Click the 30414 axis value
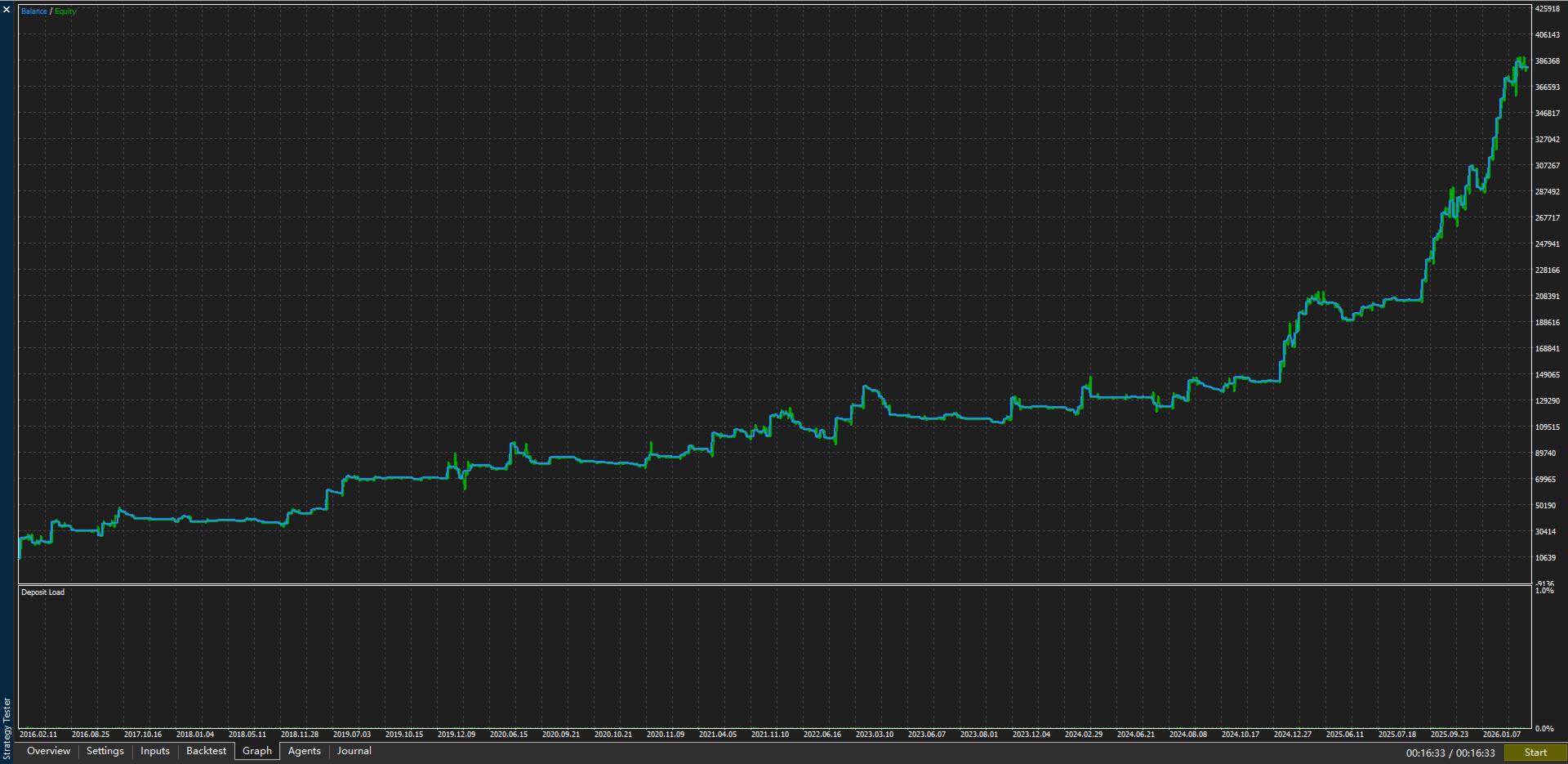Image resolution: width=1568 pixels, height=764 pixels. [1546, 532]
